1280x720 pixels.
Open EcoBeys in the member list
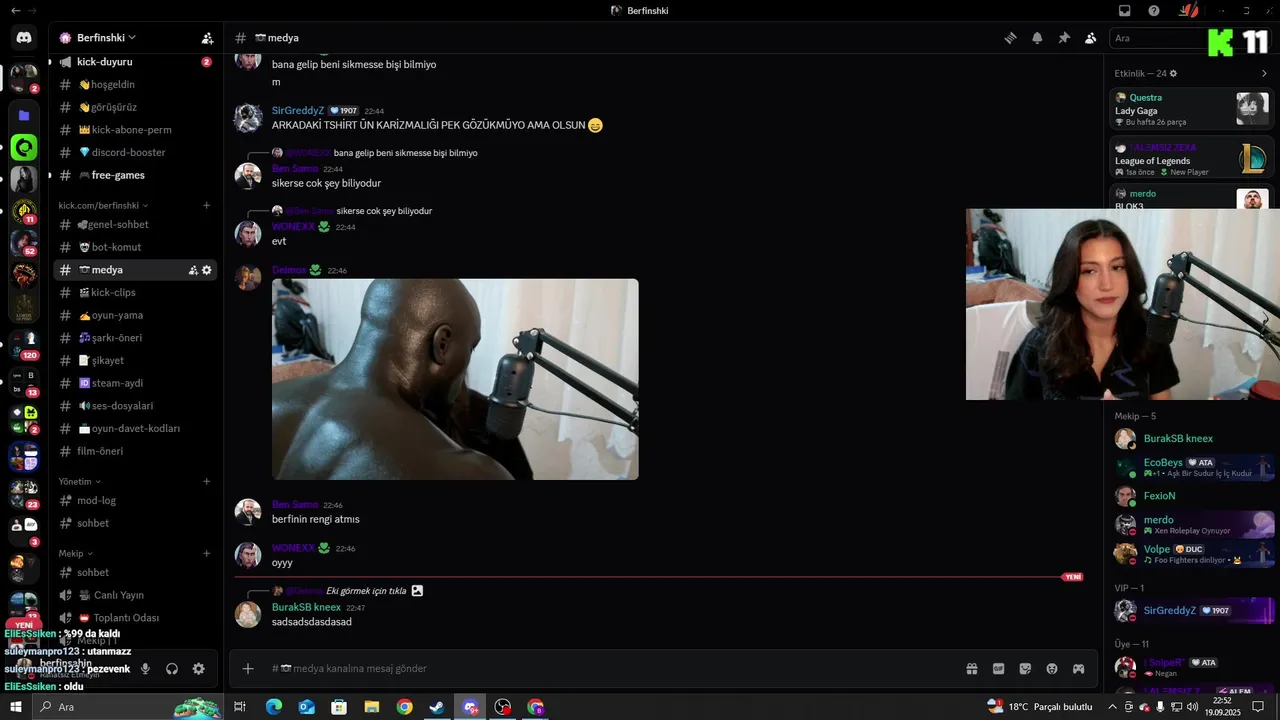click(1195, 467)
